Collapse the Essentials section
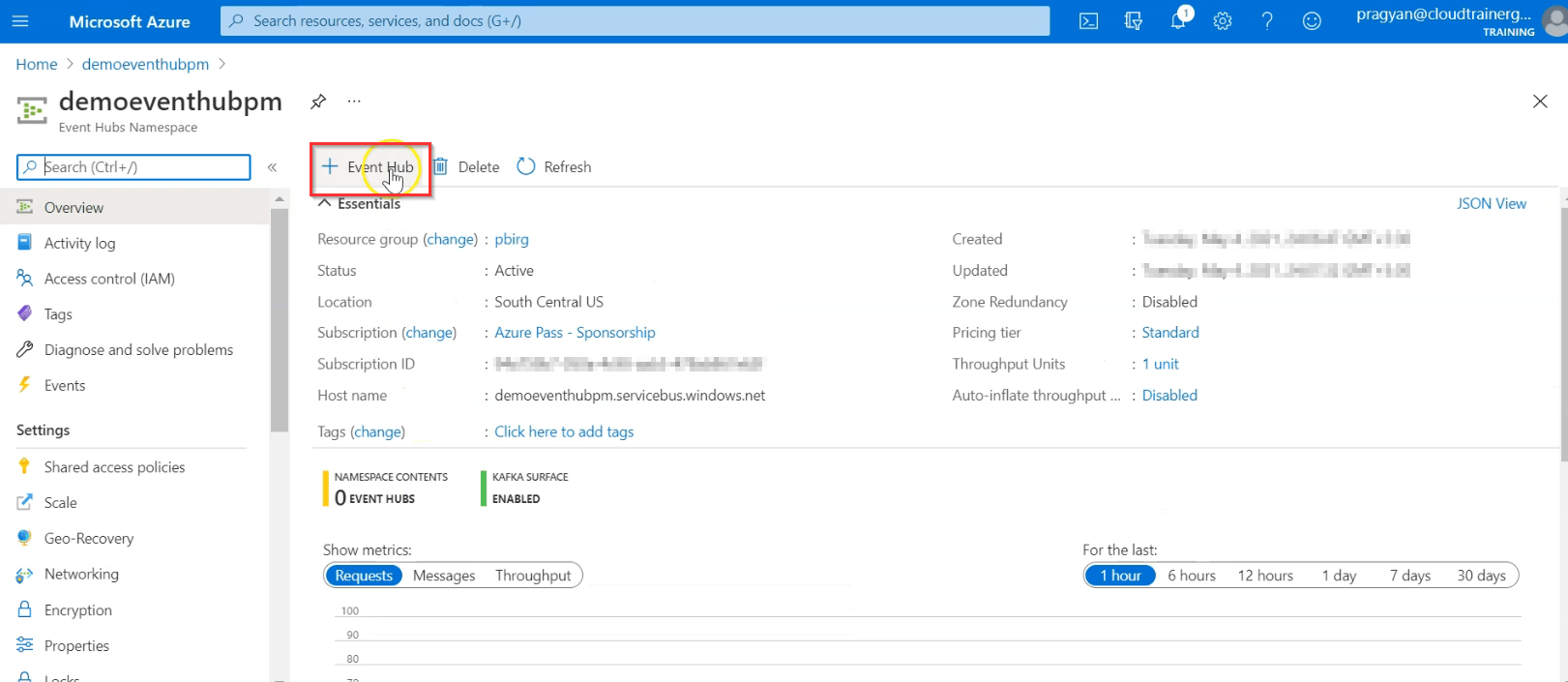1568x682 pixels. pos(359,204)
